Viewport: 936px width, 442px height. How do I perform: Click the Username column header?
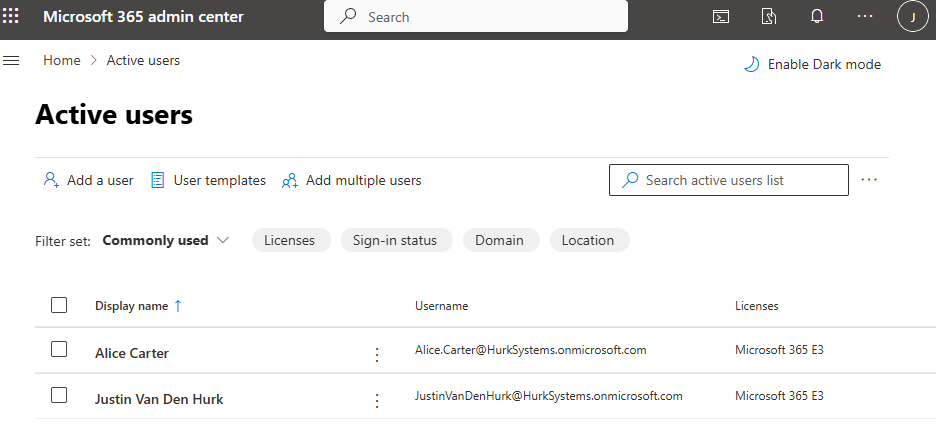point(441,306)
